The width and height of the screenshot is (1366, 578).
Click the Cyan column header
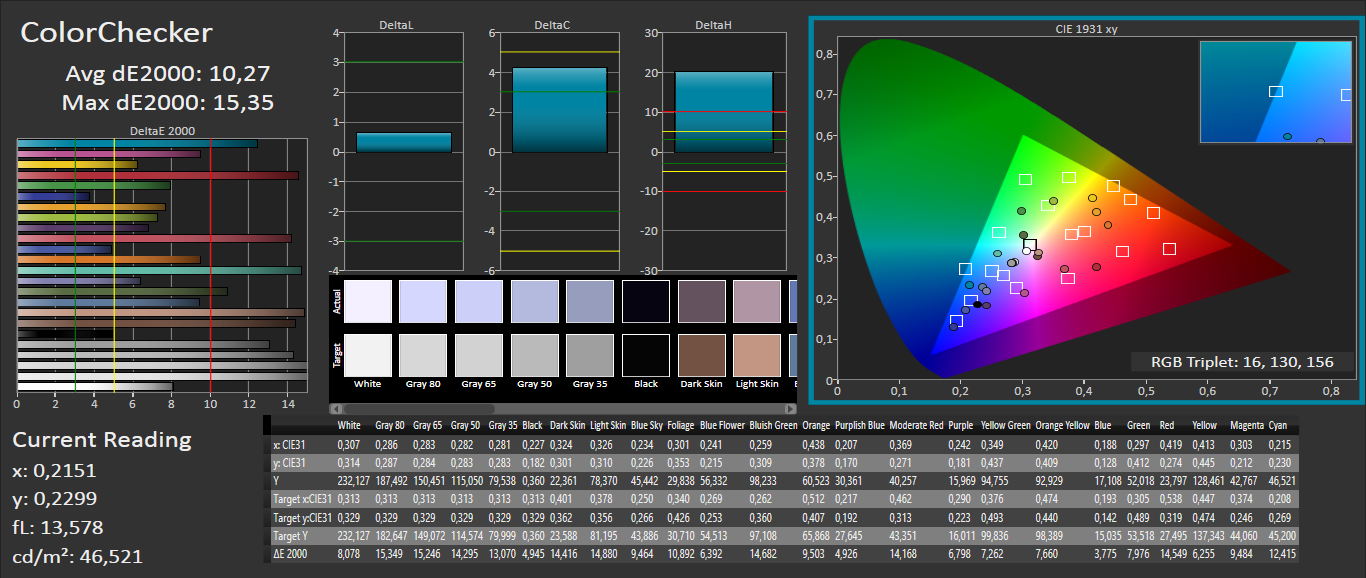tap(1277, 425)
